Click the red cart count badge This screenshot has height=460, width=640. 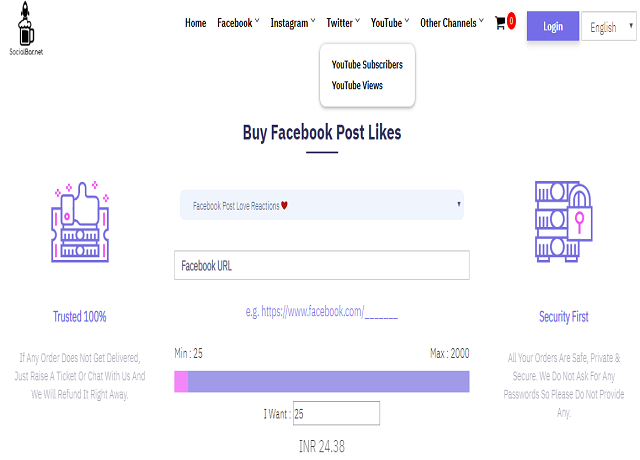click(x=511, y=21)
